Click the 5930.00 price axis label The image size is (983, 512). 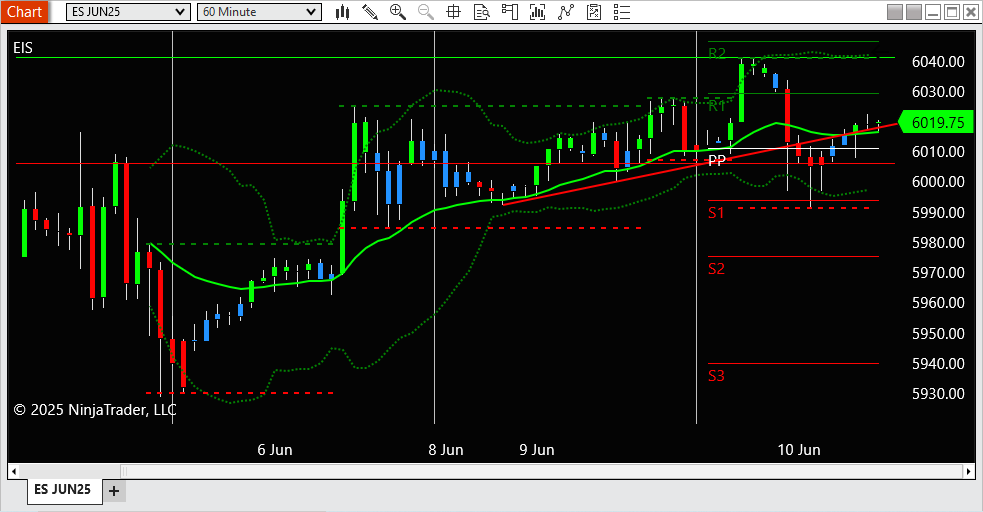(938, 394)
